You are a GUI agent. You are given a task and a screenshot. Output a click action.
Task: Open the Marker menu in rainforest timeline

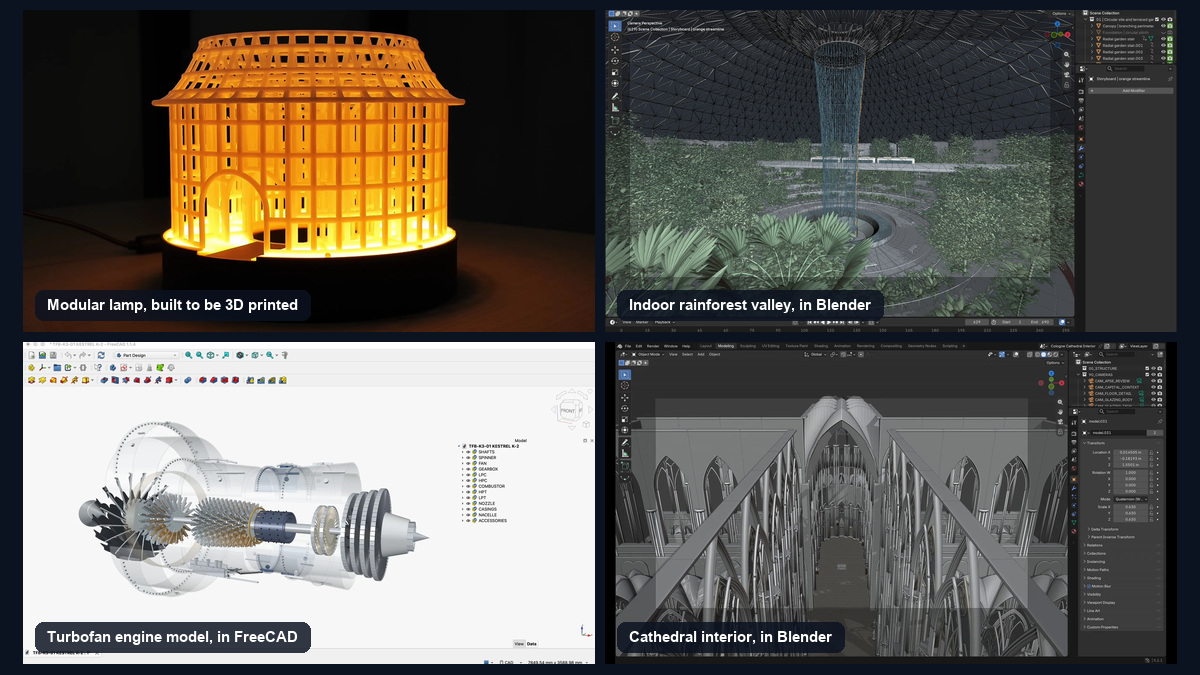pyautogui.click(x=642, y=322)
